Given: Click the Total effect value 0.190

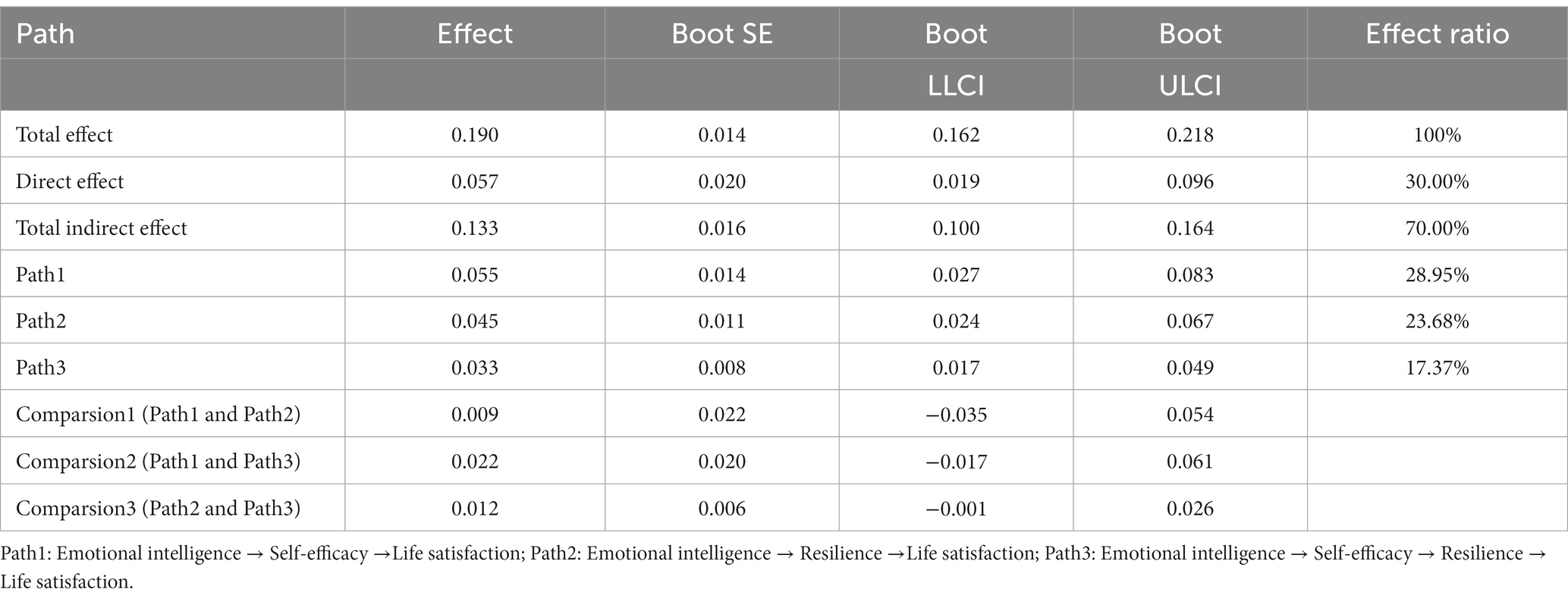Looking at the screenshot, I should pyautogui.click(x=475, y=135).
